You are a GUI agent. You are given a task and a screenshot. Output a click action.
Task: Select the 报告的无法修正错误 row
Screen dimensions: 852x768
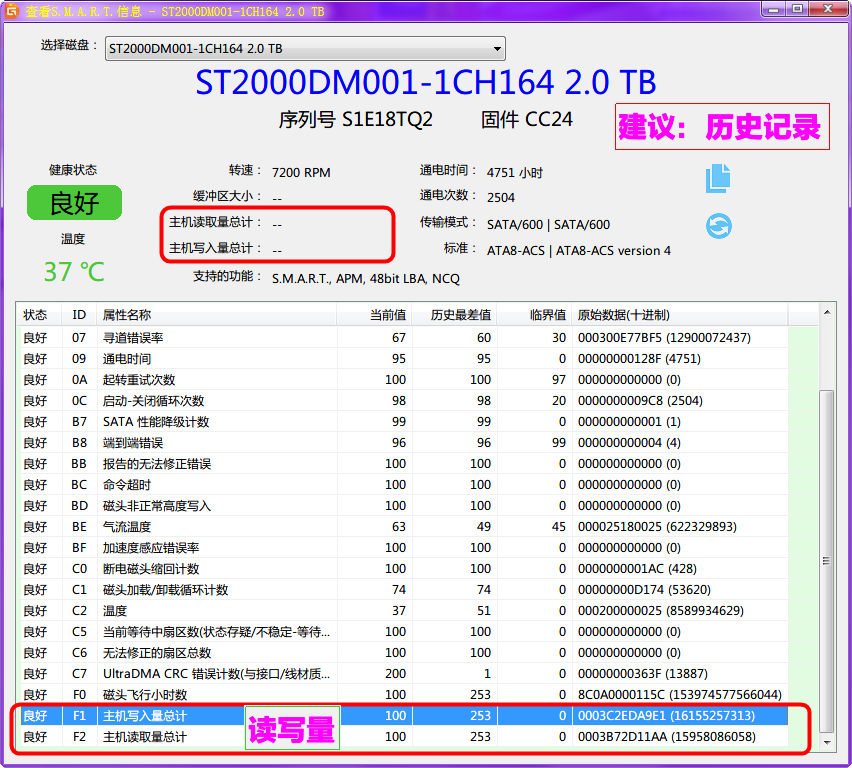(x=402, y=464)
